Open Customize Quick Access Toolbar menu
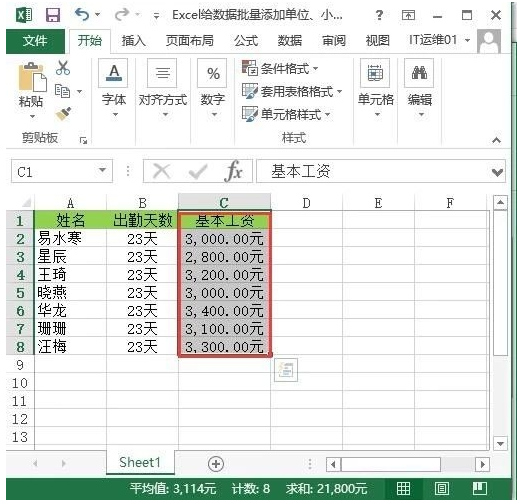This screenshot has height=500, width=523. (x=156, y=15)
